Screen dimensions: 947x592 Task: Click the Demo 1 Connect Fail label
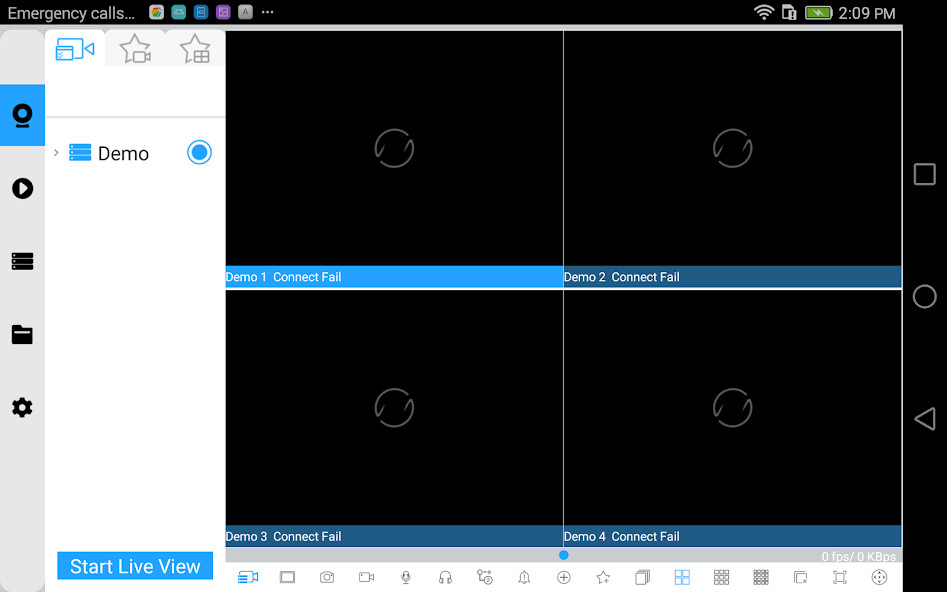click(283, 277)
